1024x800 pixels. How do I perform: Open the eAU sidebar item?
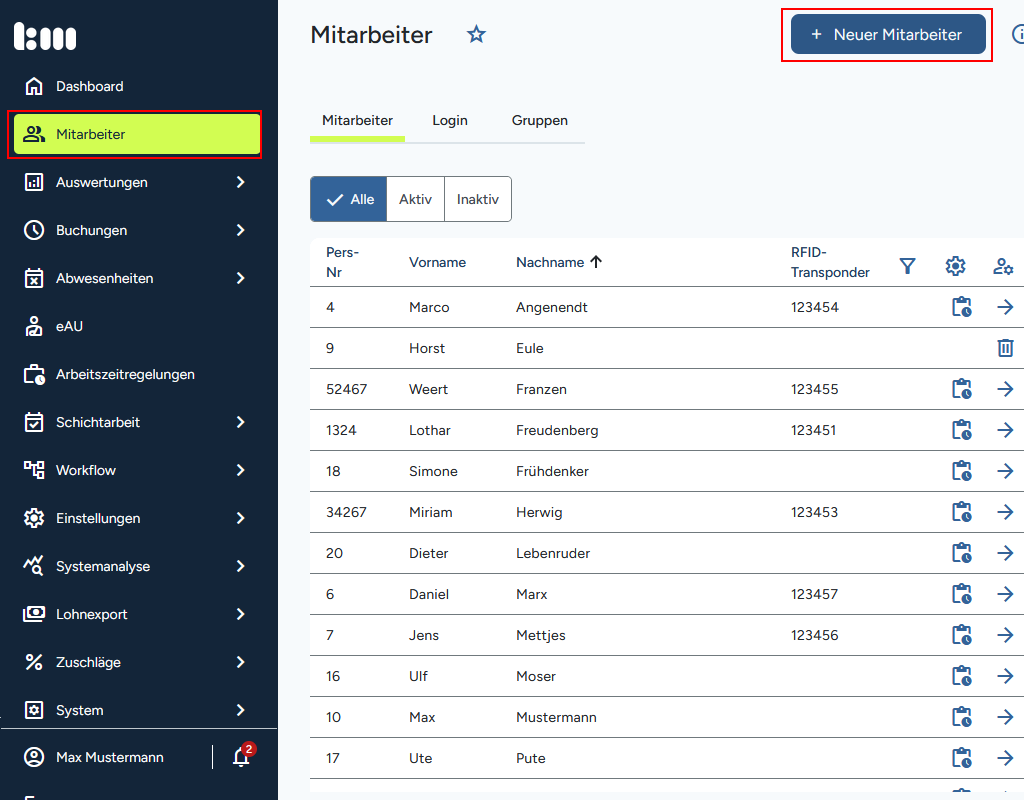(x=69, y=326)
